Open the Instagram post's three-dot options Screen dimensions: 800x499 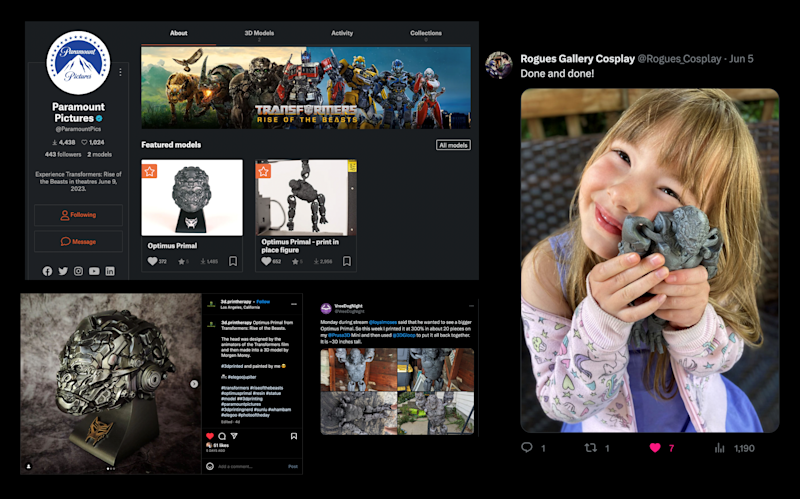point(294,304)
